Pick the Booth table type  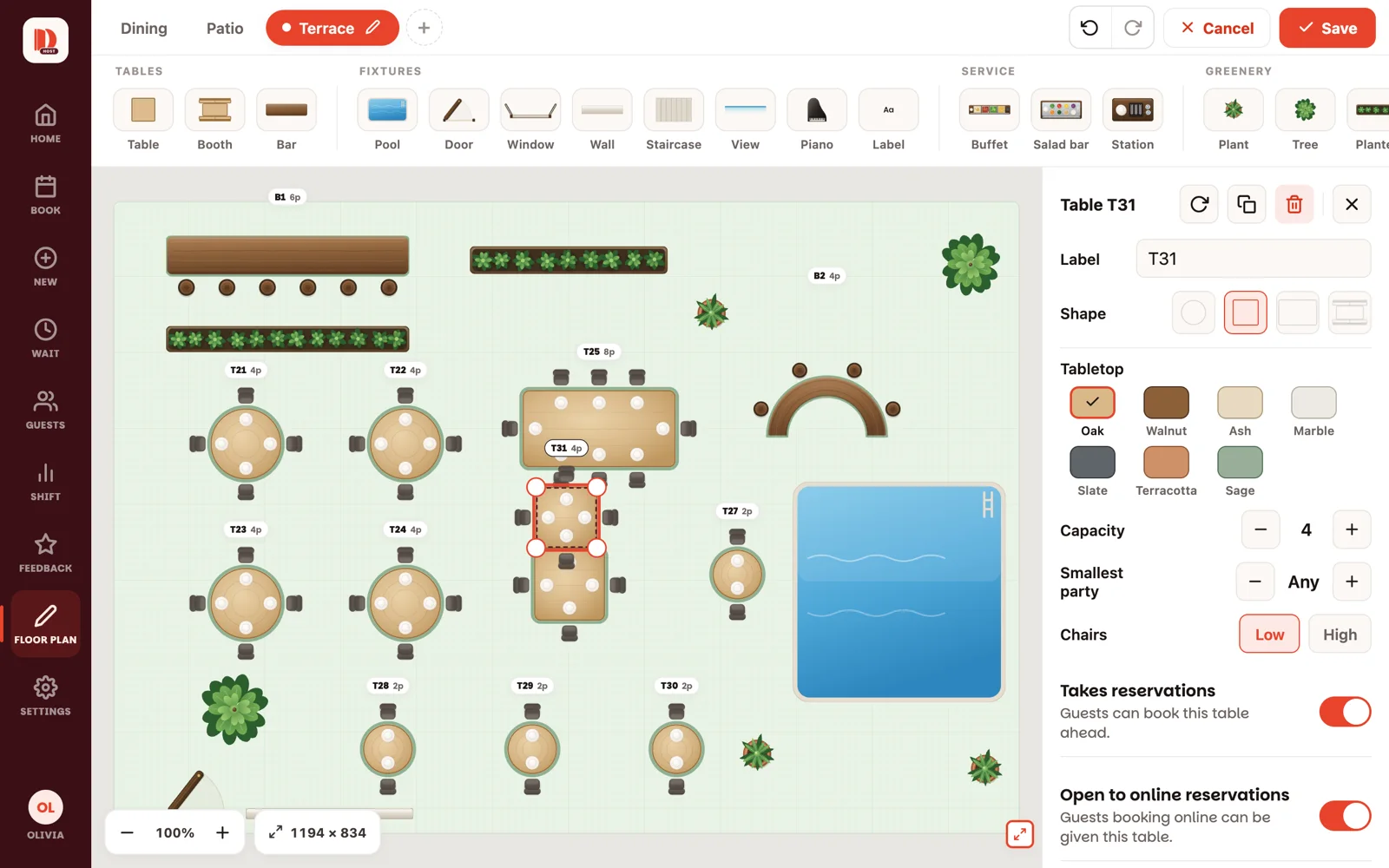point(214,110)
